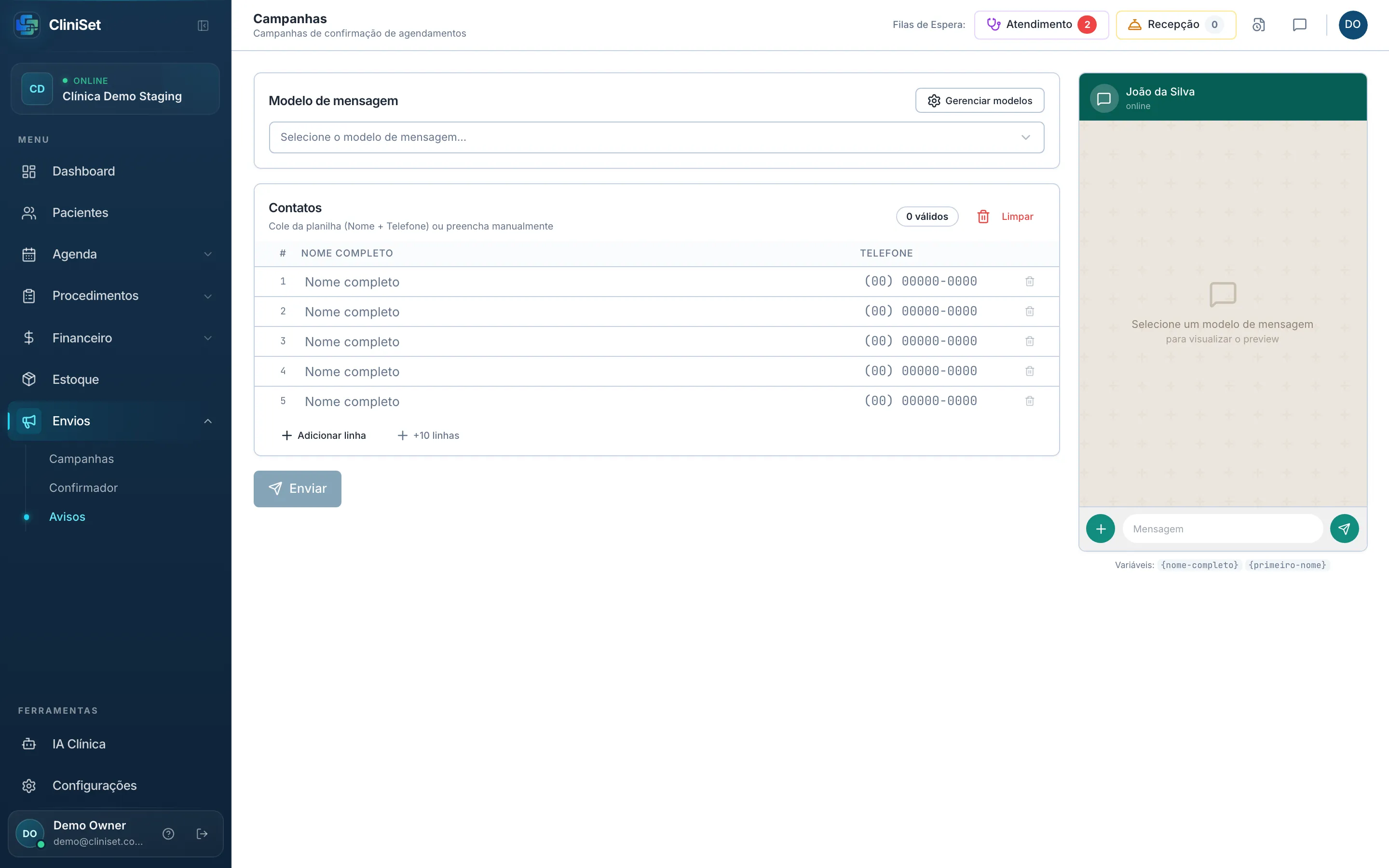The image size is (1389, 868).
Task: Click the Mensagem input field
Action: pyautogui.click(x=1223, y=529)
